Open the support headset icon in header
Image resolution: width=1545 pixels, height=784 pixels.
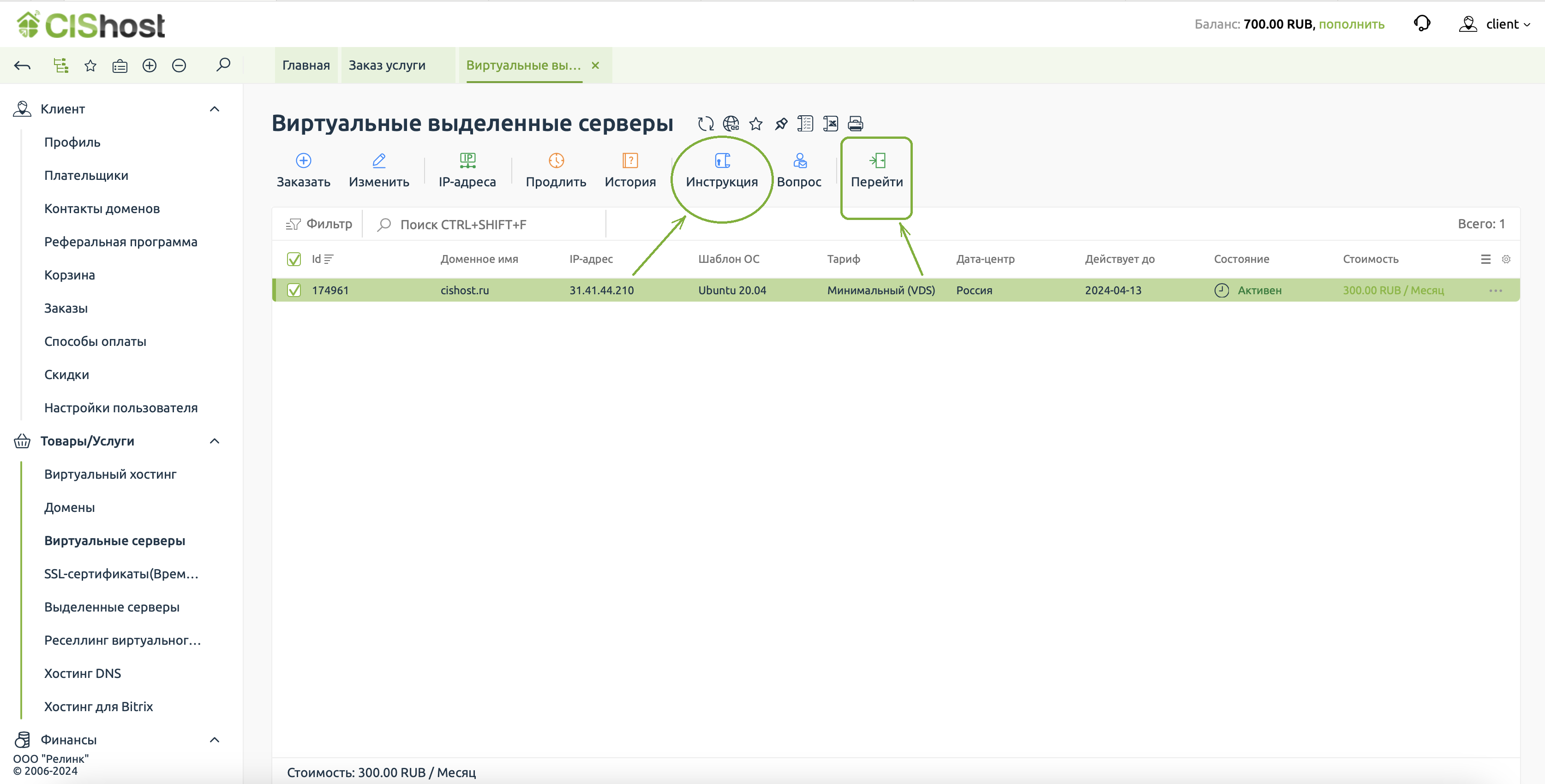click(1421, 24)
